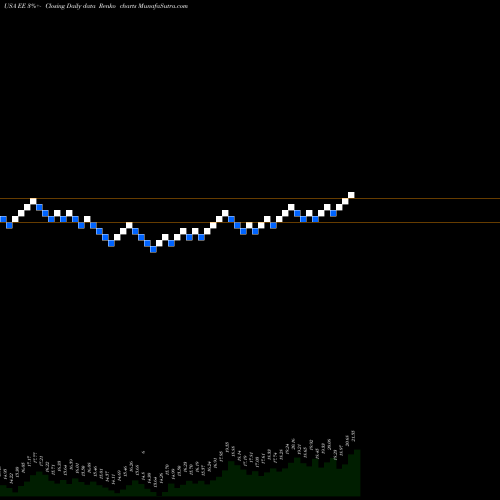This screenshot has height=500, width=500.
Task: Click the chart title mentioning MunafaSutra.com
Action: [96, 6]
